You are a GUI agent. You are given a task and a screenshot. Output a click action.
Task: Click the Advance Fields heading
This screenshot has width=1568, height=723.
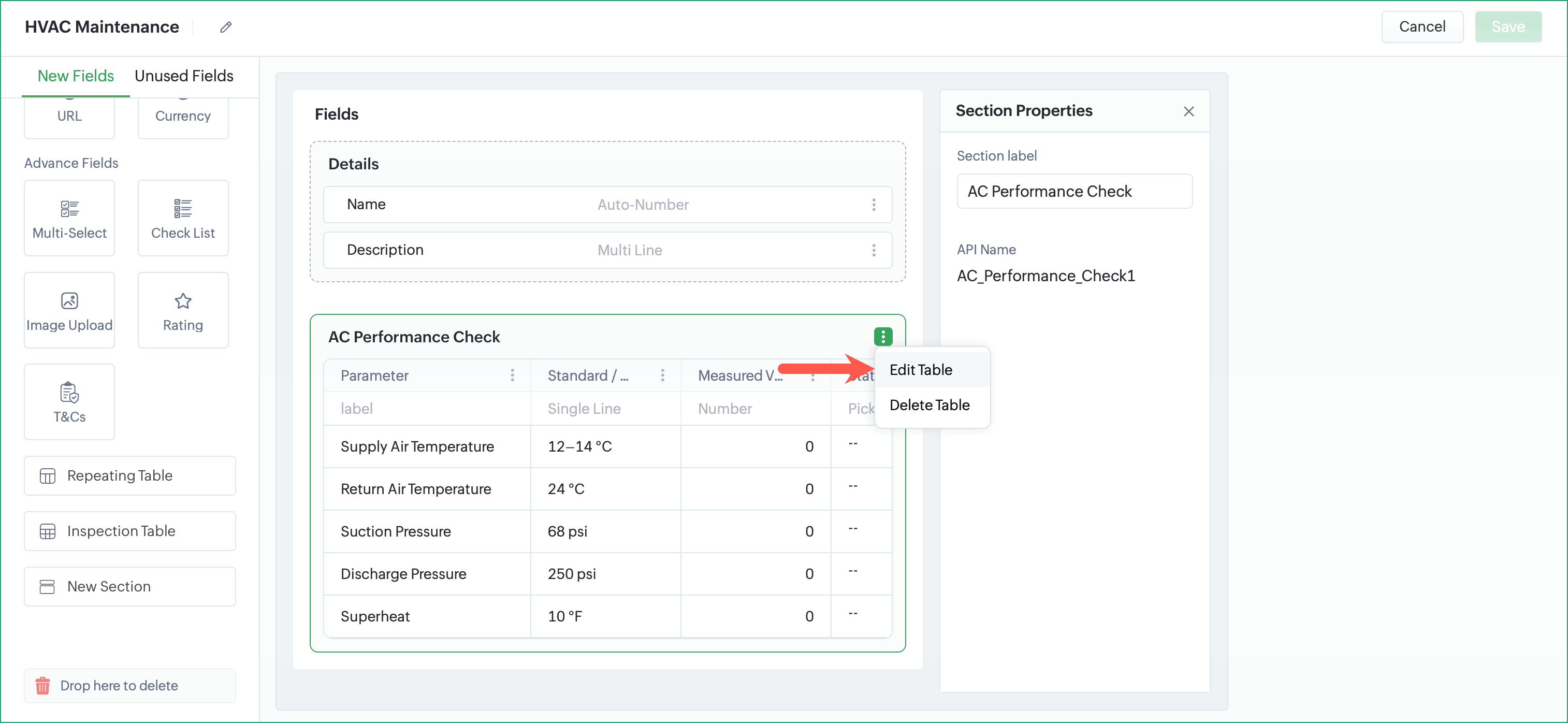pos(71,163)
